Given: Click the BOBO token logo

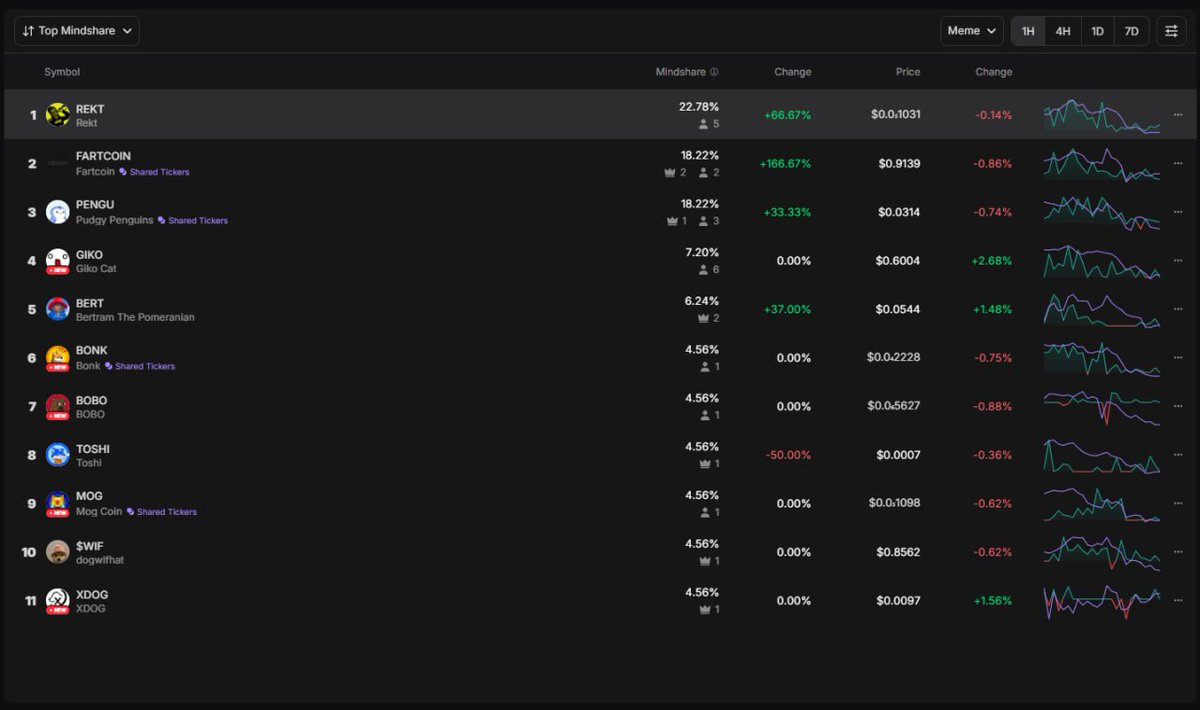Looking at the screenshot, I should [58, 406].
